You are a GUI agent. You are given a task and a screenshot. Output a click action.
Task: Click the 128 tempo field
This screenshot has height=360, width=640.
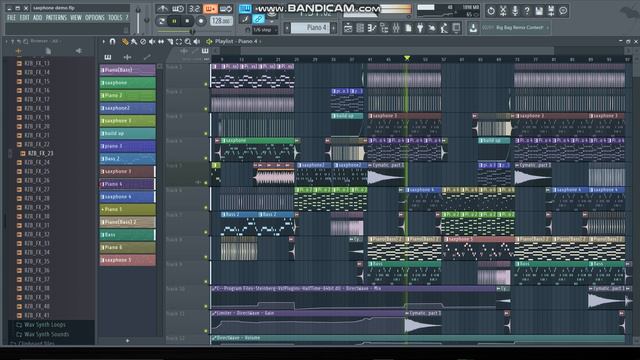point(221,20)
